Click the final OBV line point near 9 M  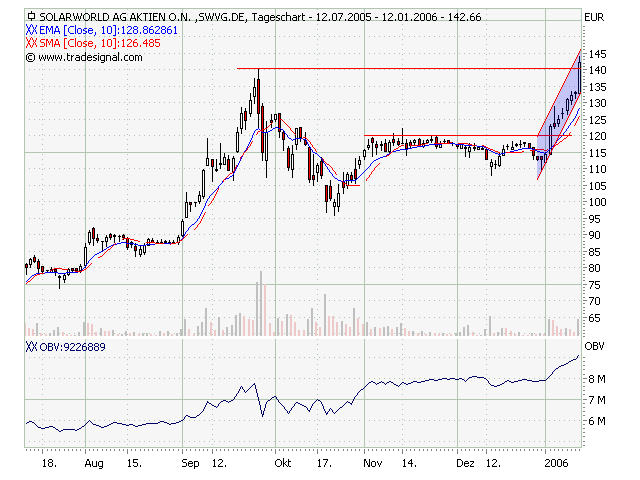pyautogui.click(x=578, y=356)
